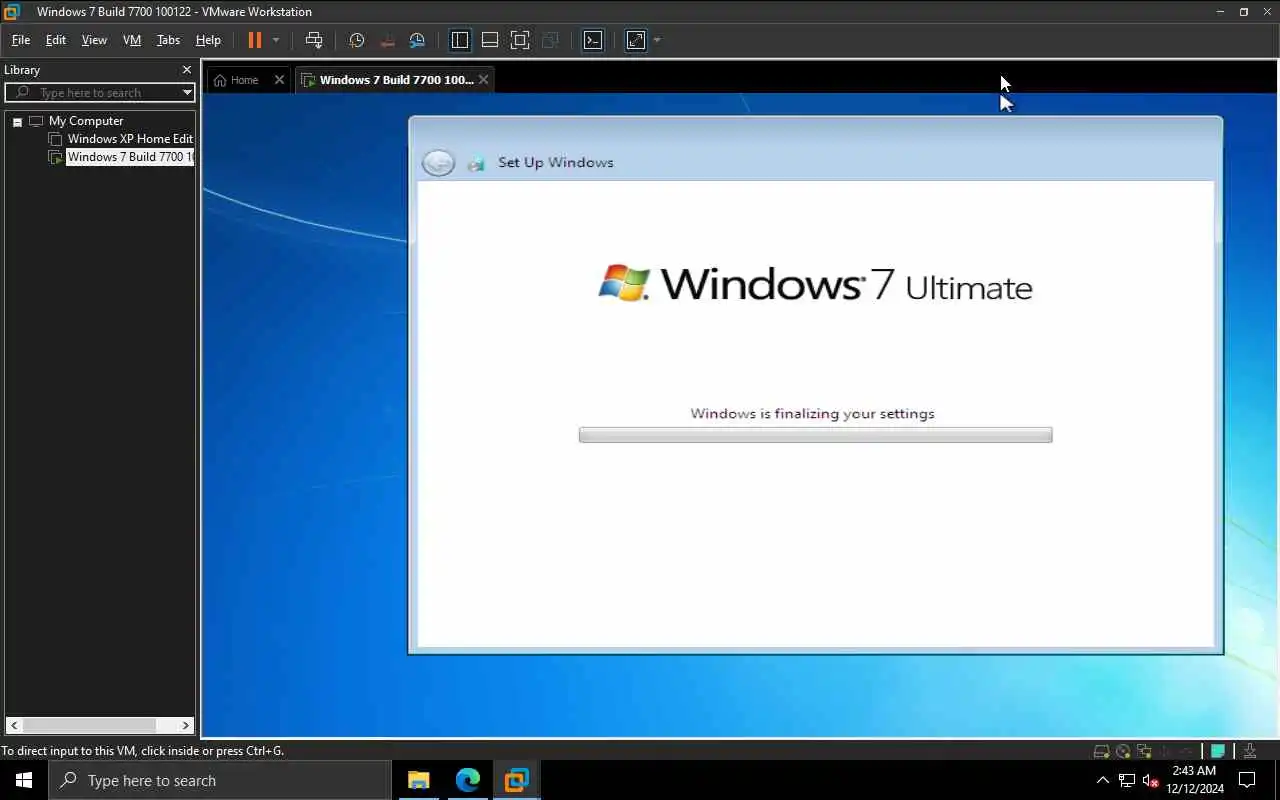This screenshot has width=1280, height=800.
Task: Click the Library scrollbar left arrow
Action: click(14, 725)
